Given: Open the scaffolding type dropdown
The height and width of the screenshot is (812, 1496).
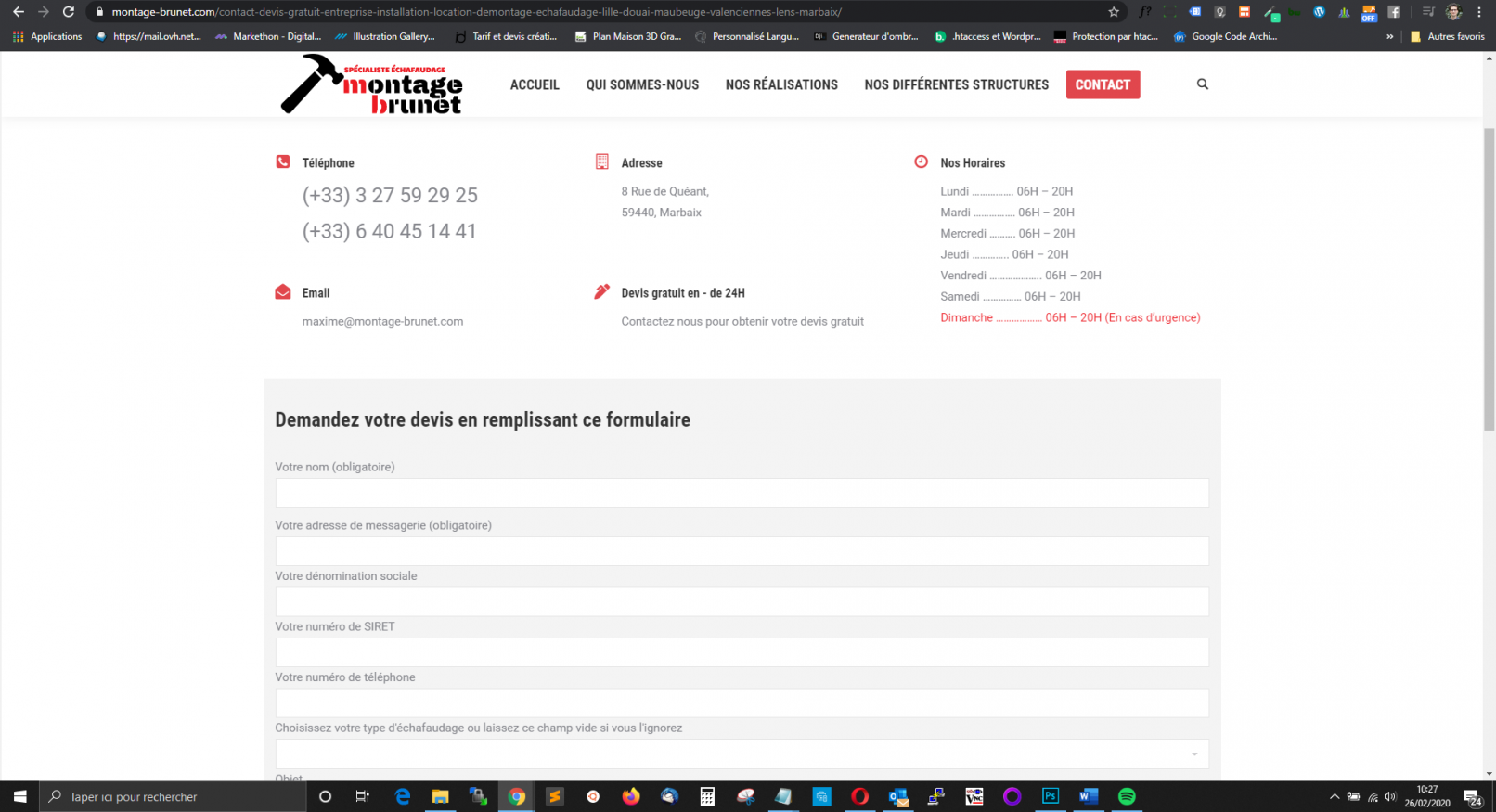Looking at the screenshot, I should 742,754.
